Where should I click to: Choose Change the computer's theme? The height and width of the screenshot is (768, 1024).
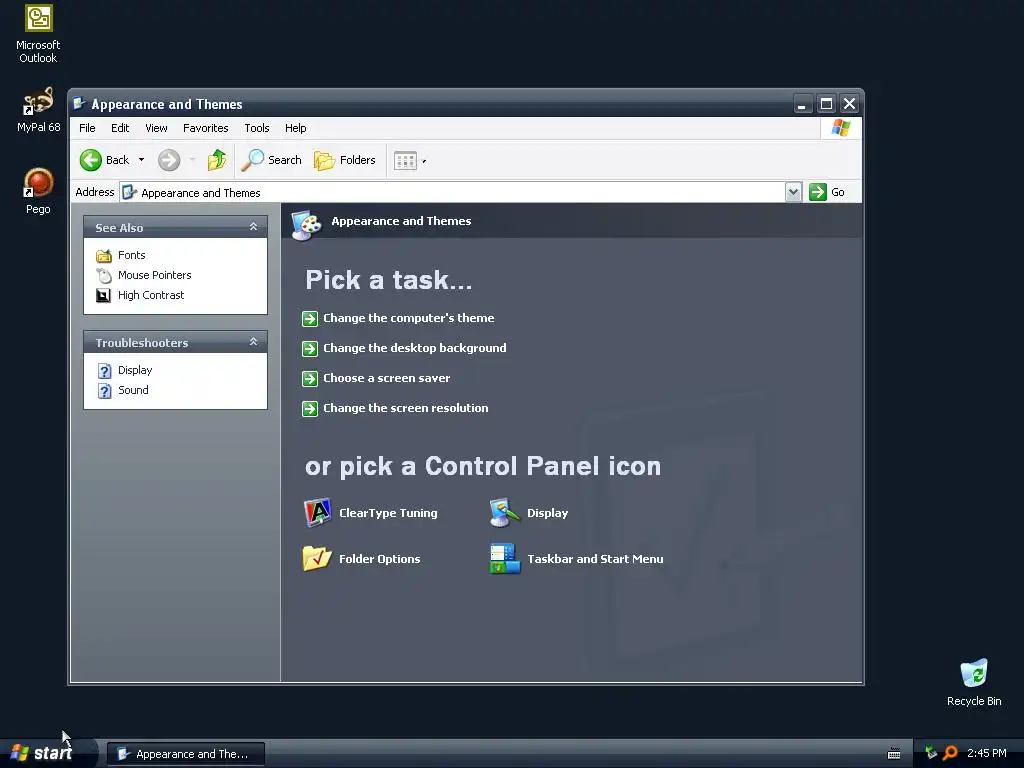(x=408, y=318)
